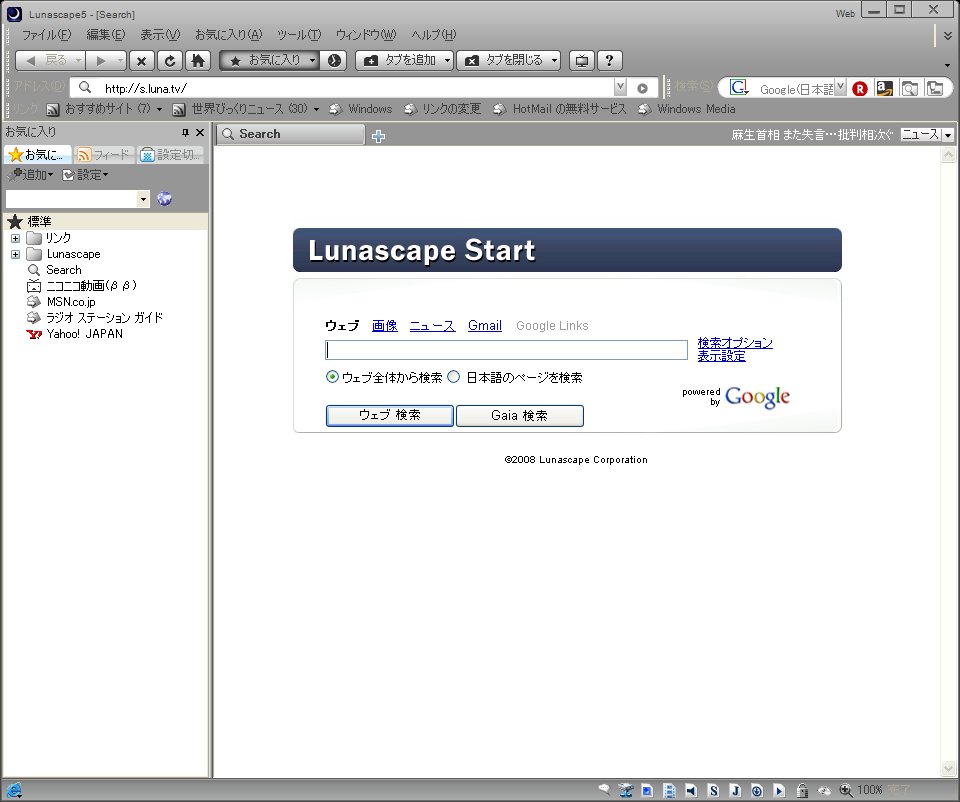Click the network proxy status bar icon

tap(626, 790)
